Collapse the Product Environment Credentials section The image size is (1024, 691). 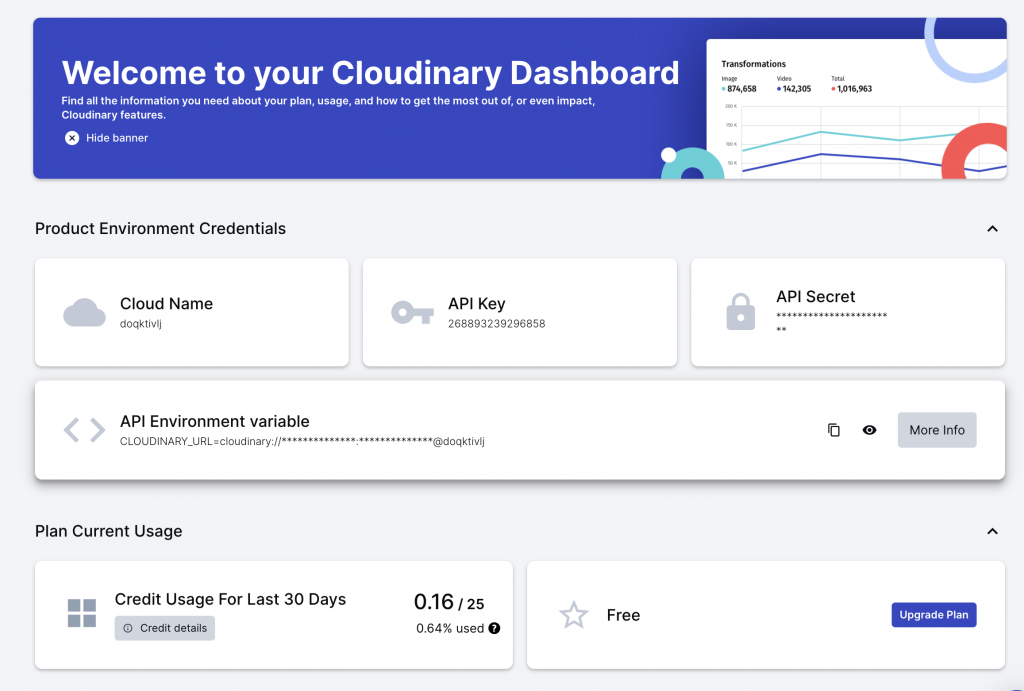(x=992, y=229)
